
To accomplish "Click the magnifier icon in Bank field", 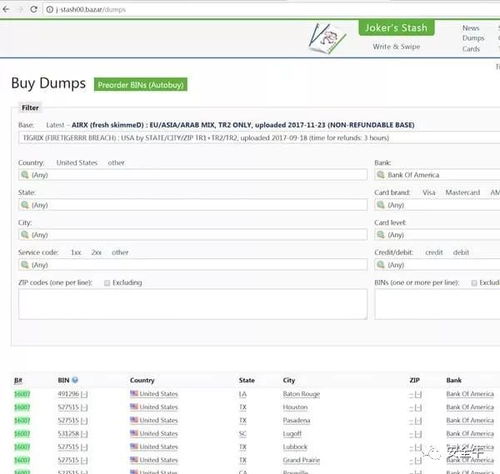I will (x=381, y=175).
